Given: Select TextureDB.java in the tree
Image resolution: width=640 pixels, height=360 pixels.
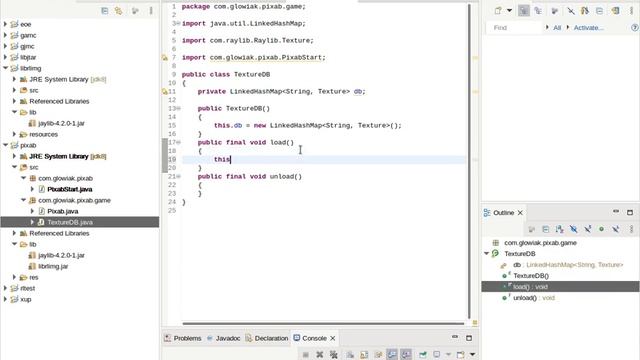Looking at the screenshot, I should [70, 222].
